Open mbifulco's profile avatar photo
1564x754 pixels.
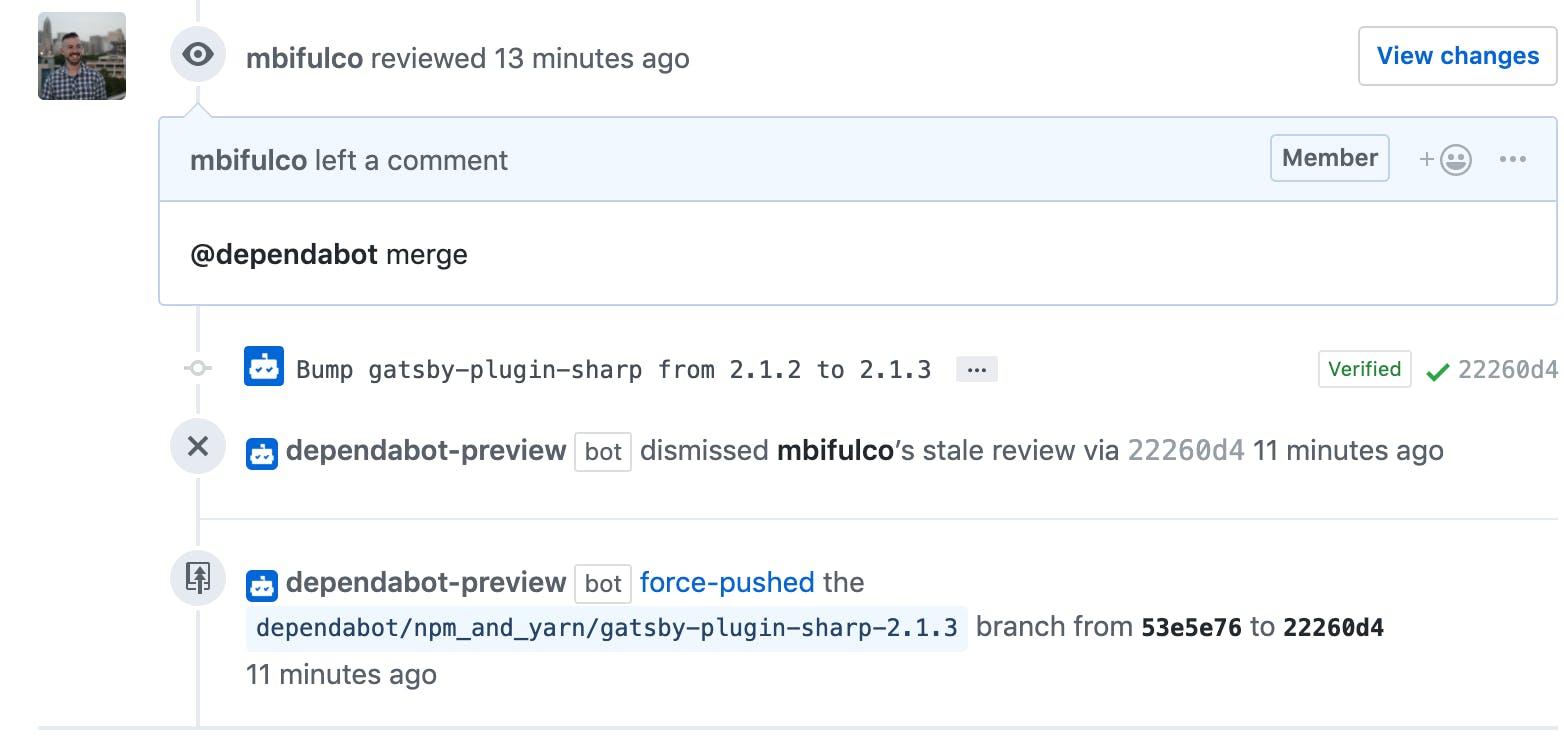[x=82, y=56]
